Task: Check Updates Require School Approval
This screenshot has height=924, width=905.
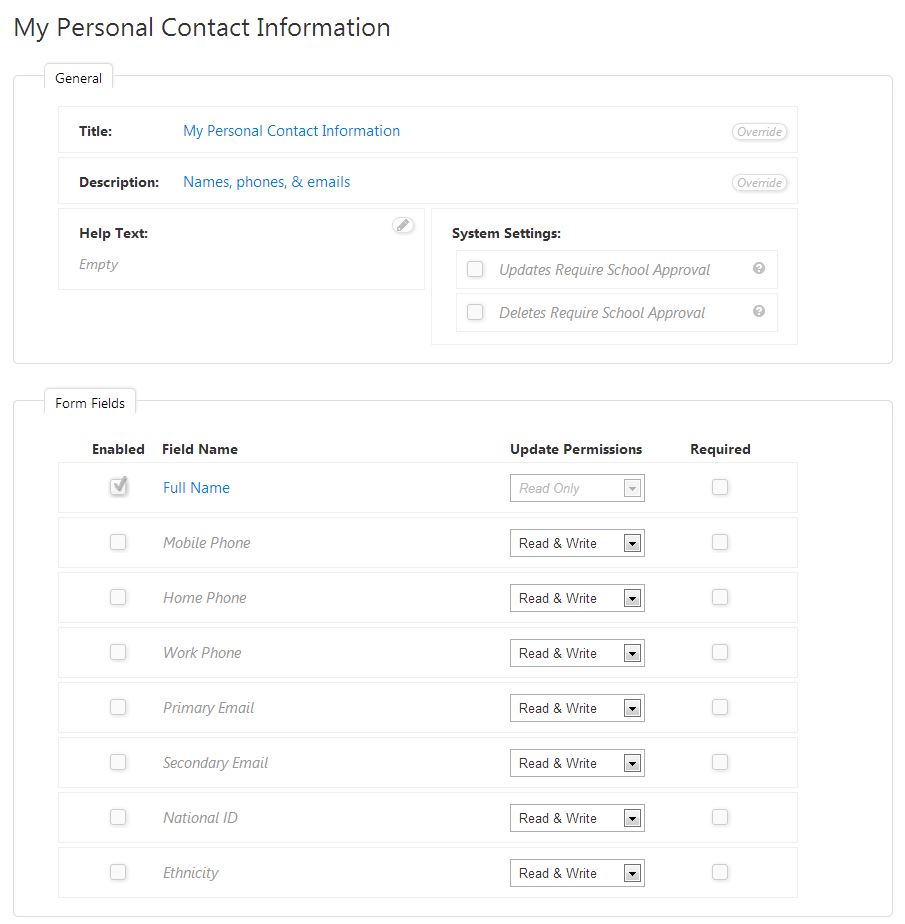Action: point(475,269)
